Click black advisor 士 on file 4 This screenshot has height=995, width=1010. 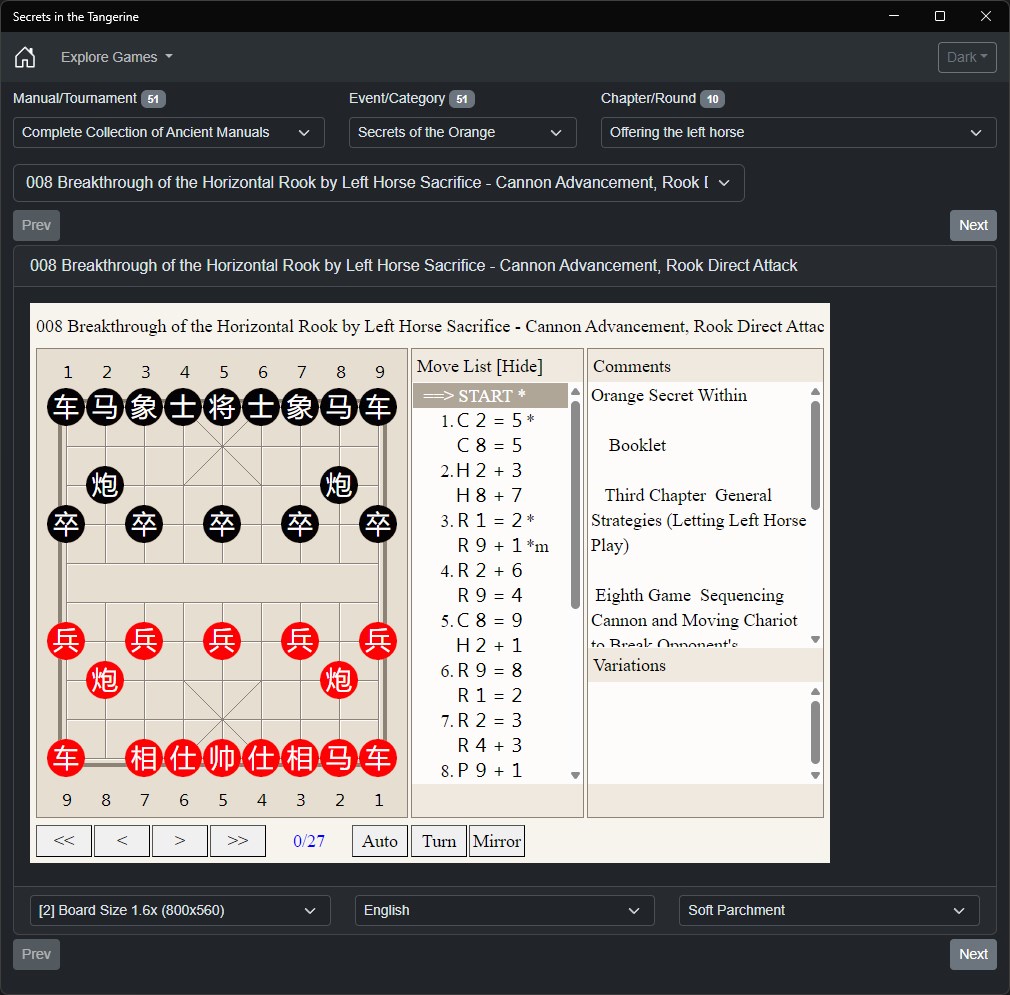tap(184, 408)
